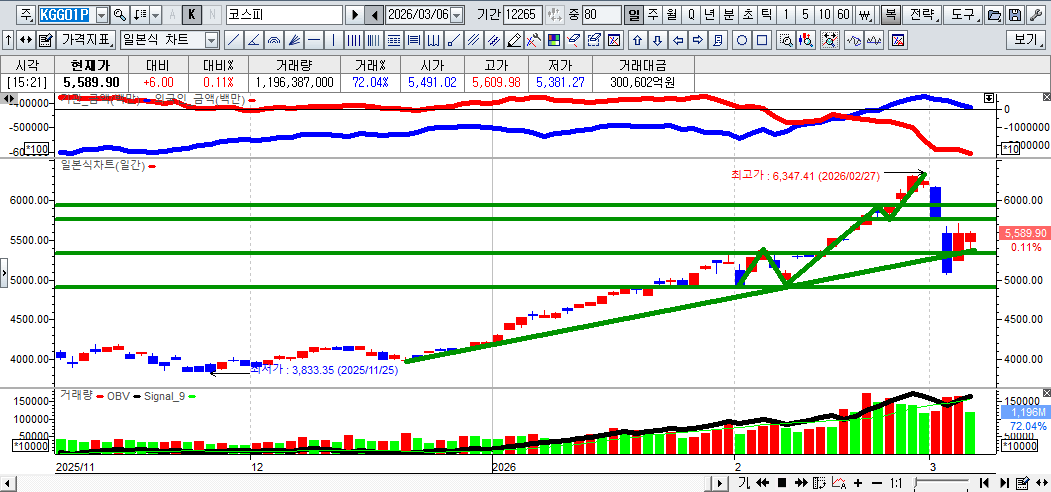The height and width of the screenshot is (492, 1051).
Task: Pick the rectangle shape drawing tool
Action: (x=763, y=41)
